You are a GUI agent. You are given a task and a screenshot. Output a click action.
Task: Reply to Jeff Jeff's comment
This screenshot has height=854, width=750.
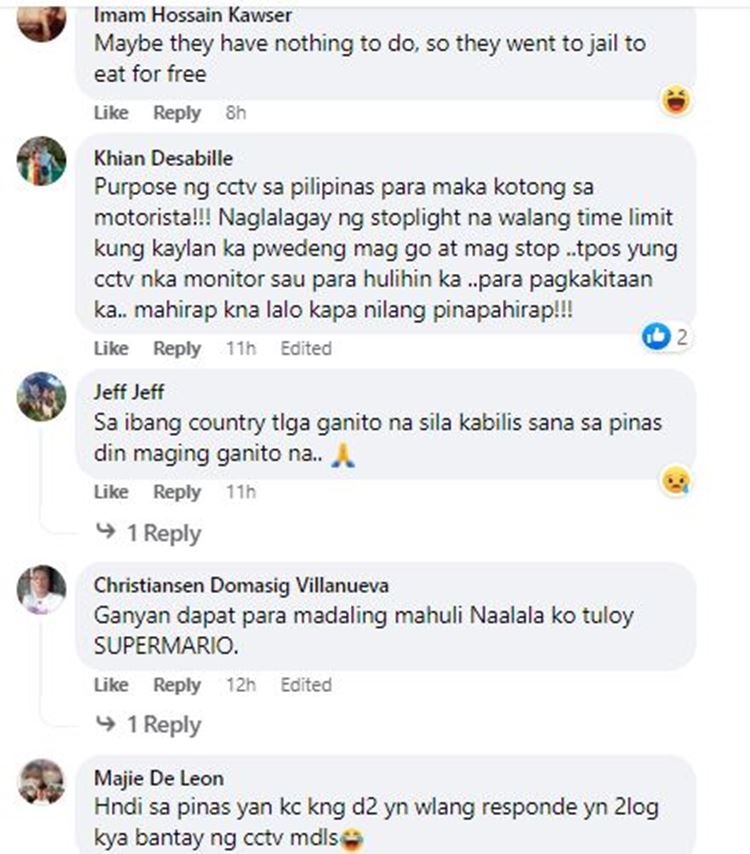pos(177,492)
